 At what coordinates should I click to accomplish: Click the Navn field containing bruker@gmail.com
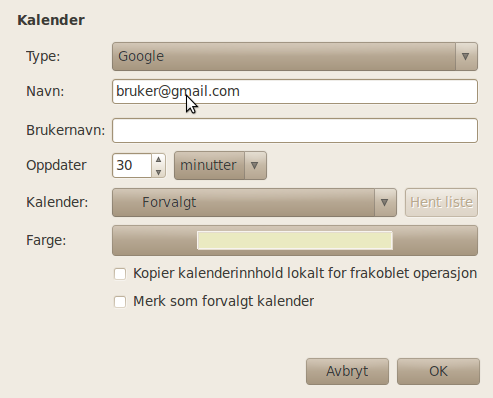[x=295, y=91]
